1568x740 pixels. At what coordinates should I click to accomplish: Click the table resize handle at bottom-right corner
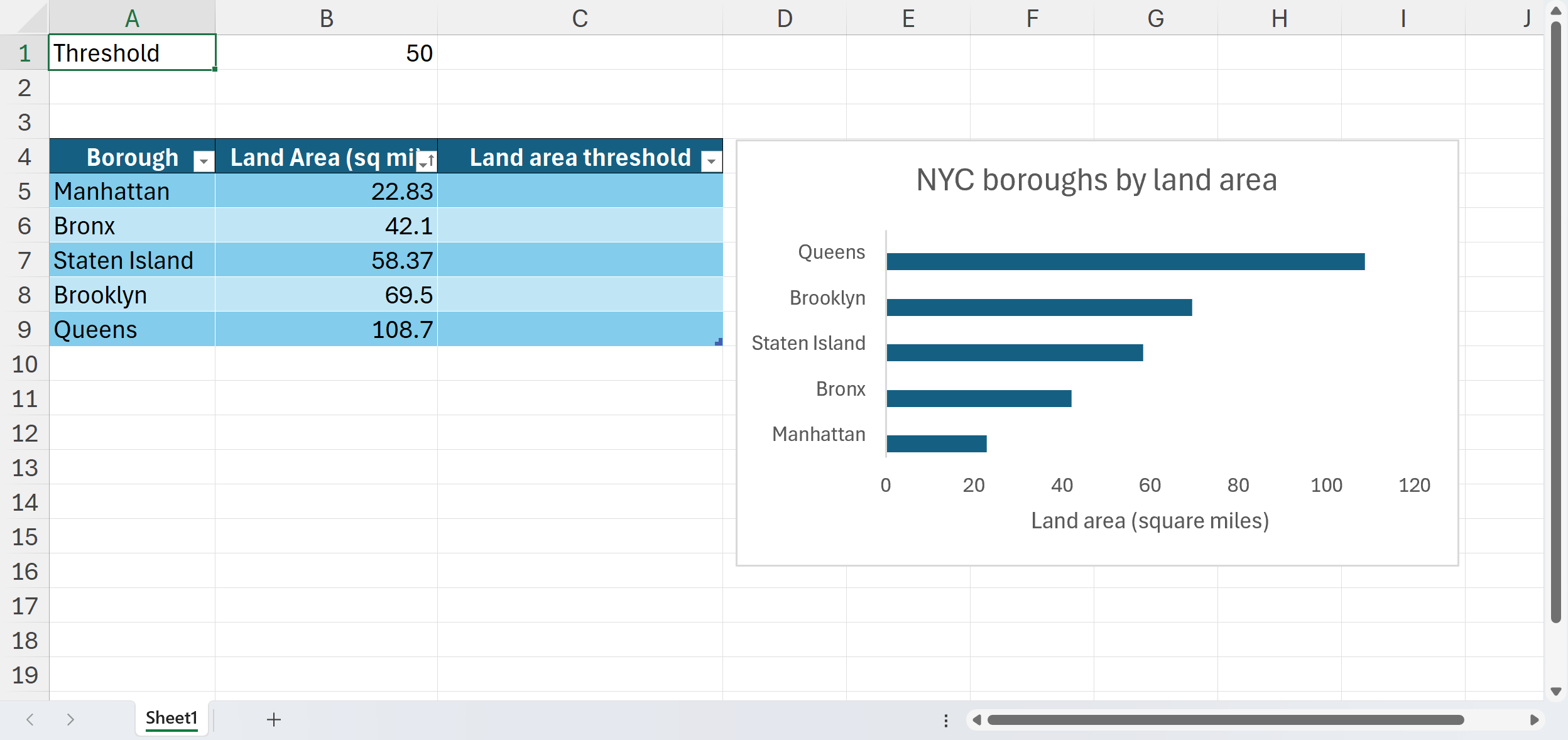coord(719,342)
